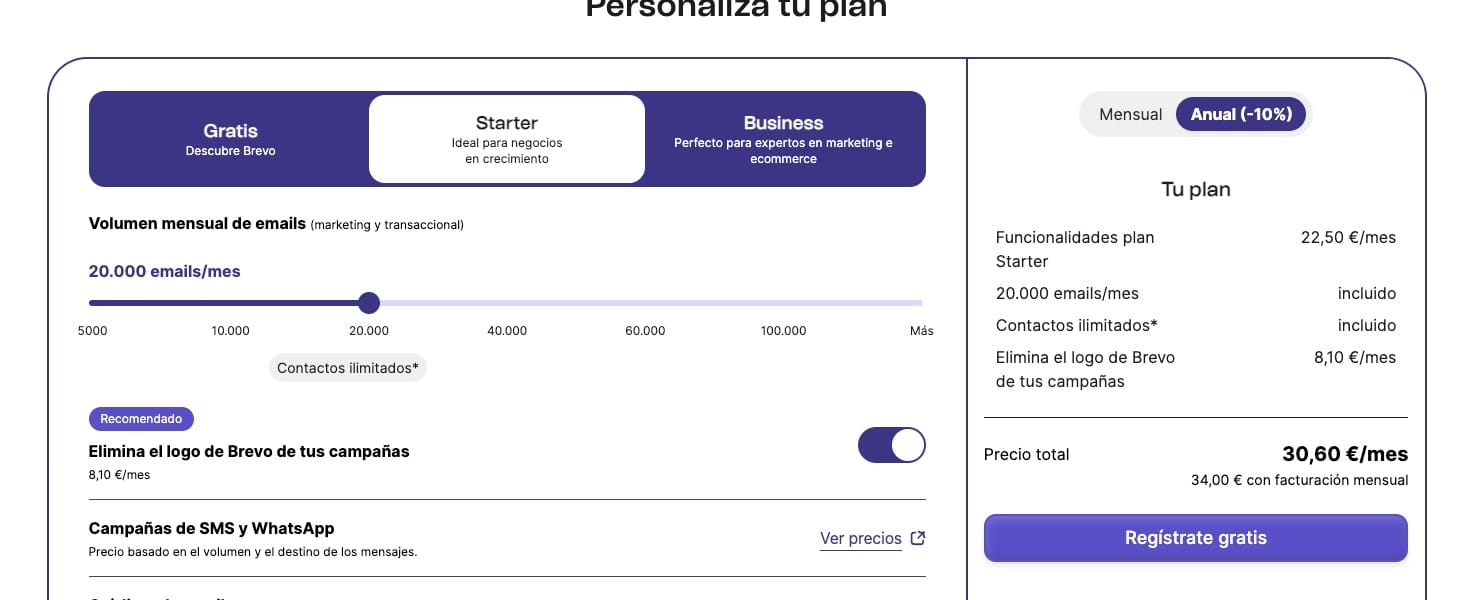
Task: Click the Recomendado badge
Action: point(141,419)
